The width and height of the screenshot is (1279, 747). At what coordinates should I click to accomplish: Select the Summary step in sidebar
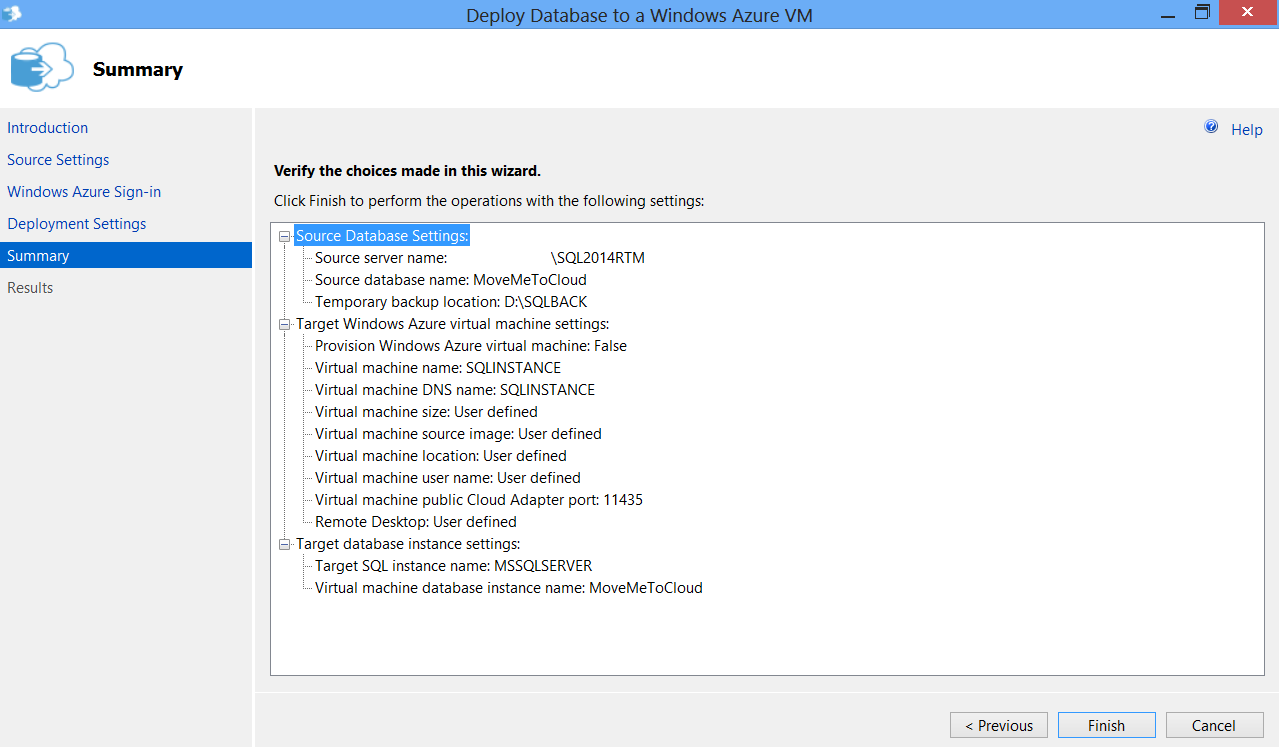click(38, 256)
